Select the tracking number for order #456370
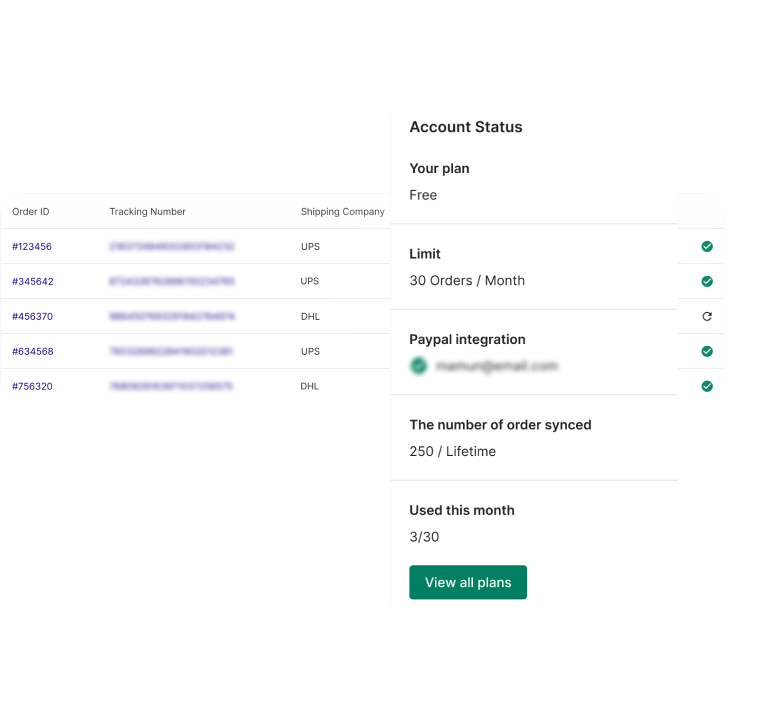The width and height of the screenshot is (760, 718). (x=172, y=316)
